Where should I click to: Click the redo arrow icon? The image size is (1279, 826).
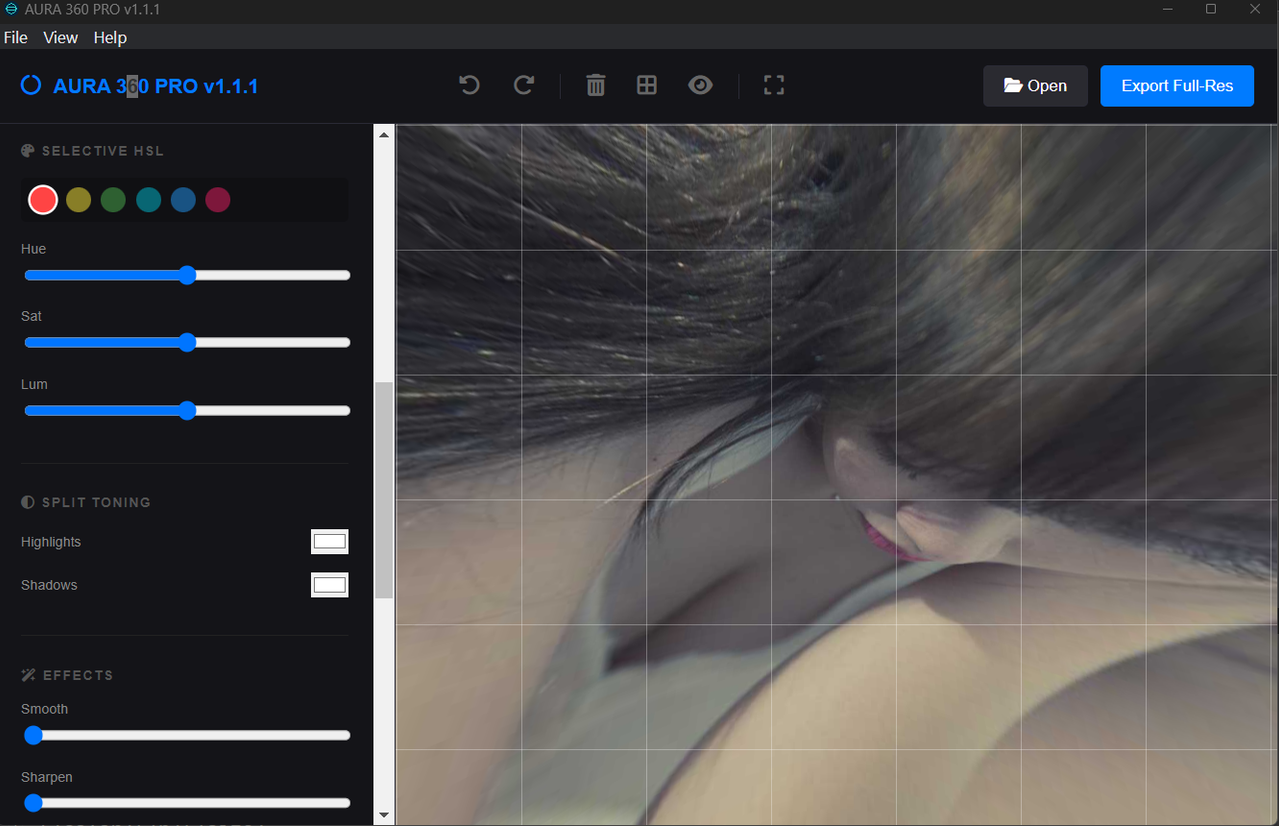pyautogui.click(x=524, y=85)
